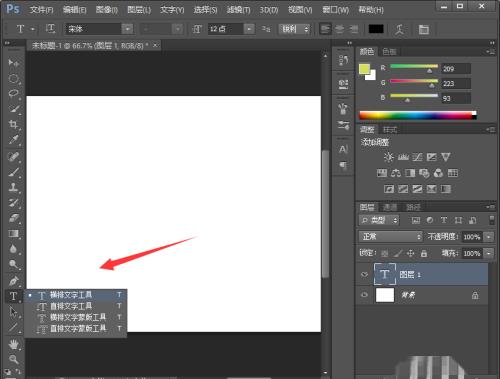Image resolution: width=500 pixels, height=379 pixels.
Task: Click the warp text icon
Action: [400, 29]
